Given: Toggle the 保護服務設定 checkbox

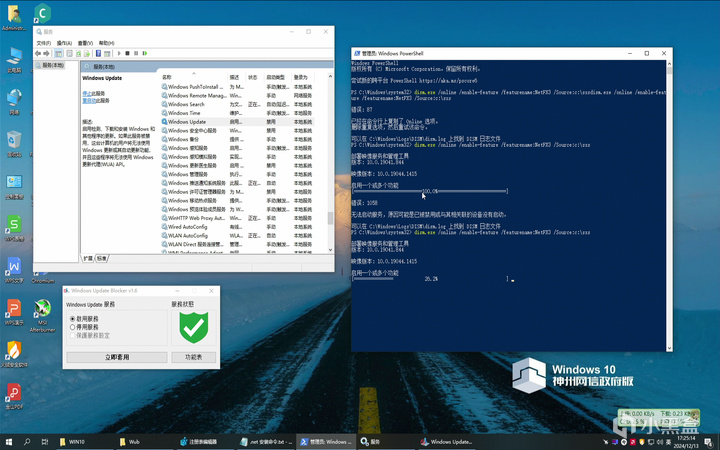Looking at the screenshot, I should tap(72, 335).
